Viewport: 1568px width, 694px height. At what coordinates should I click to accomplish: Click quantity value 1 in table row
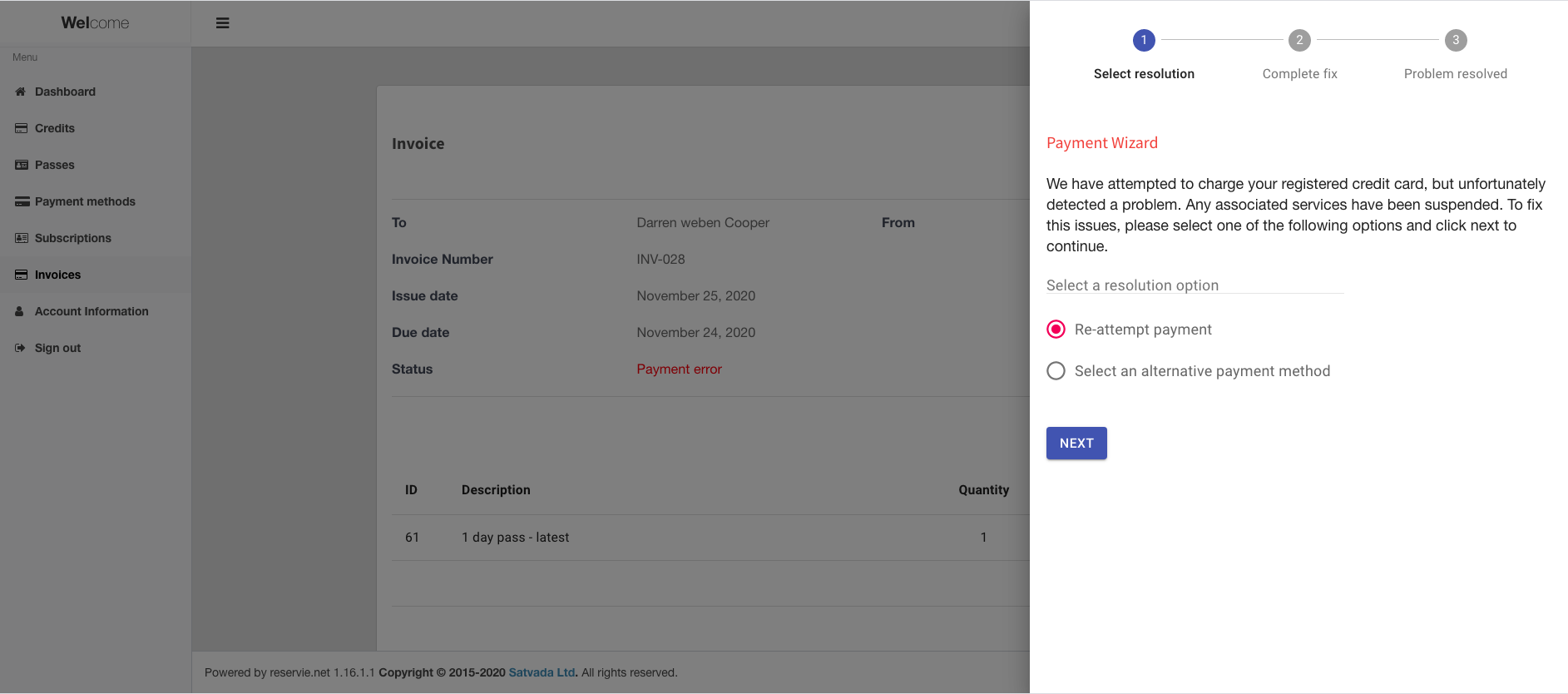pyautogui.click(x=983, y=538)
